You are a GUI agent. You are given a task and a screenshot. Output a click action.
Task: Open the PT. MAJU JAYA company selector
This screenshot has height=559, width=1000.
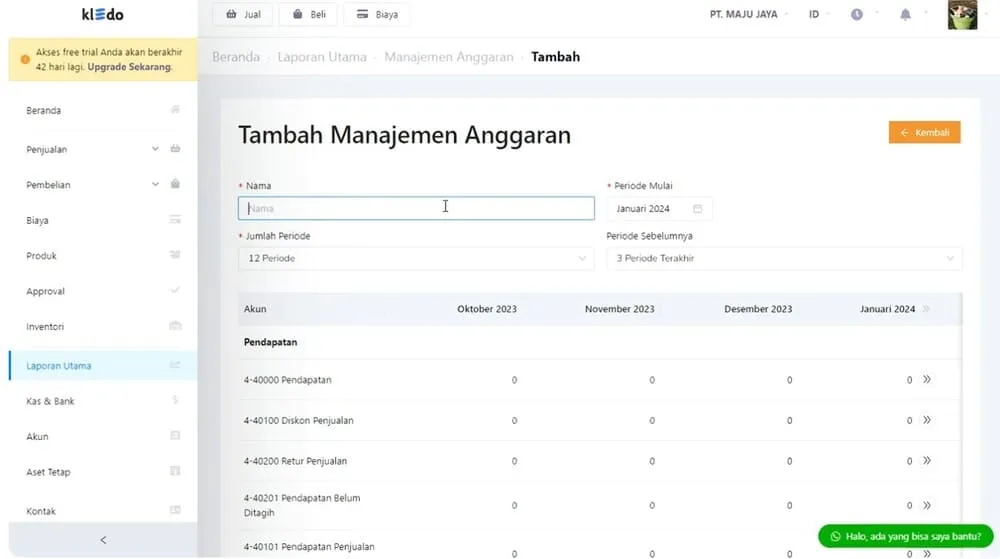tap(748, 14)
